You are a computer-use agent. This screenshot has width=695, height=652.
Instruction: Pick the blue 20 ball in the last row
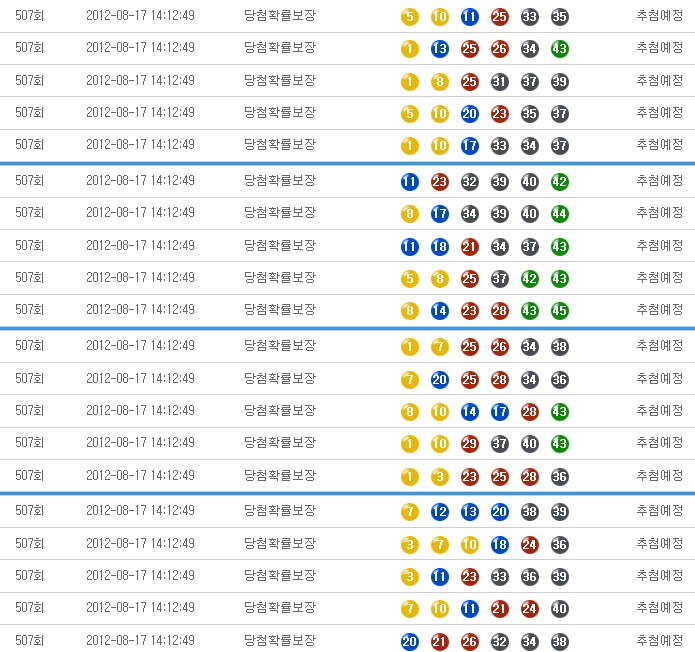point(409,641)
